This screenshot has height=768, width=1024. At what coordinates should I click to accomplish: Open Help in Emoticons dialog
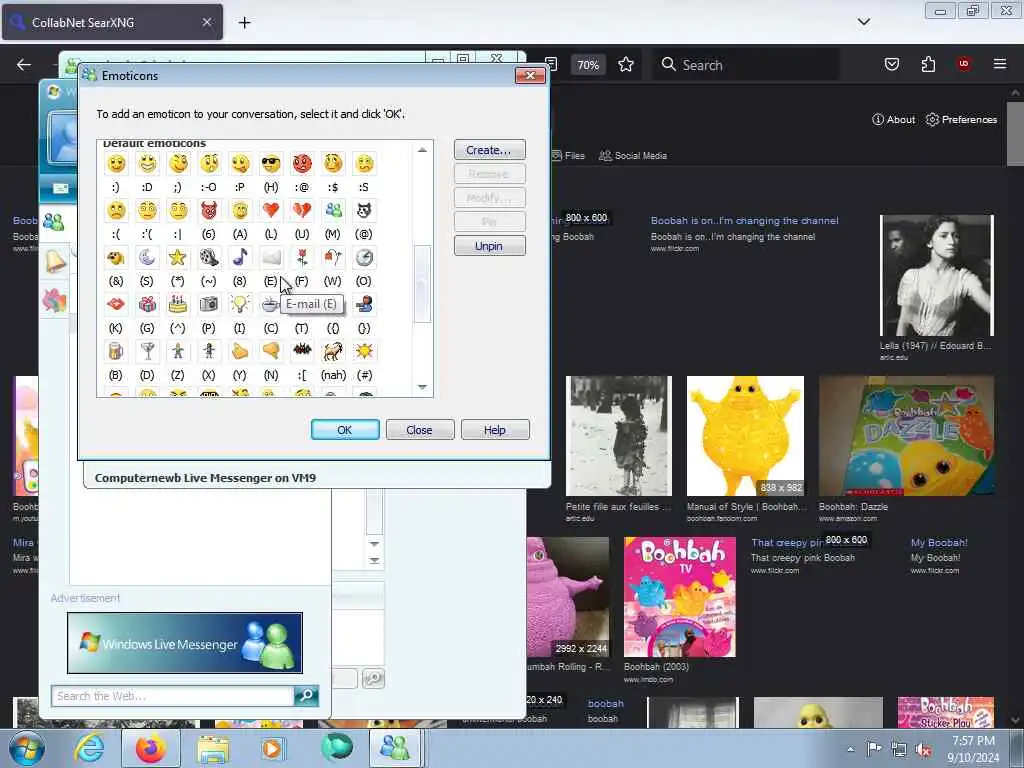495,430
